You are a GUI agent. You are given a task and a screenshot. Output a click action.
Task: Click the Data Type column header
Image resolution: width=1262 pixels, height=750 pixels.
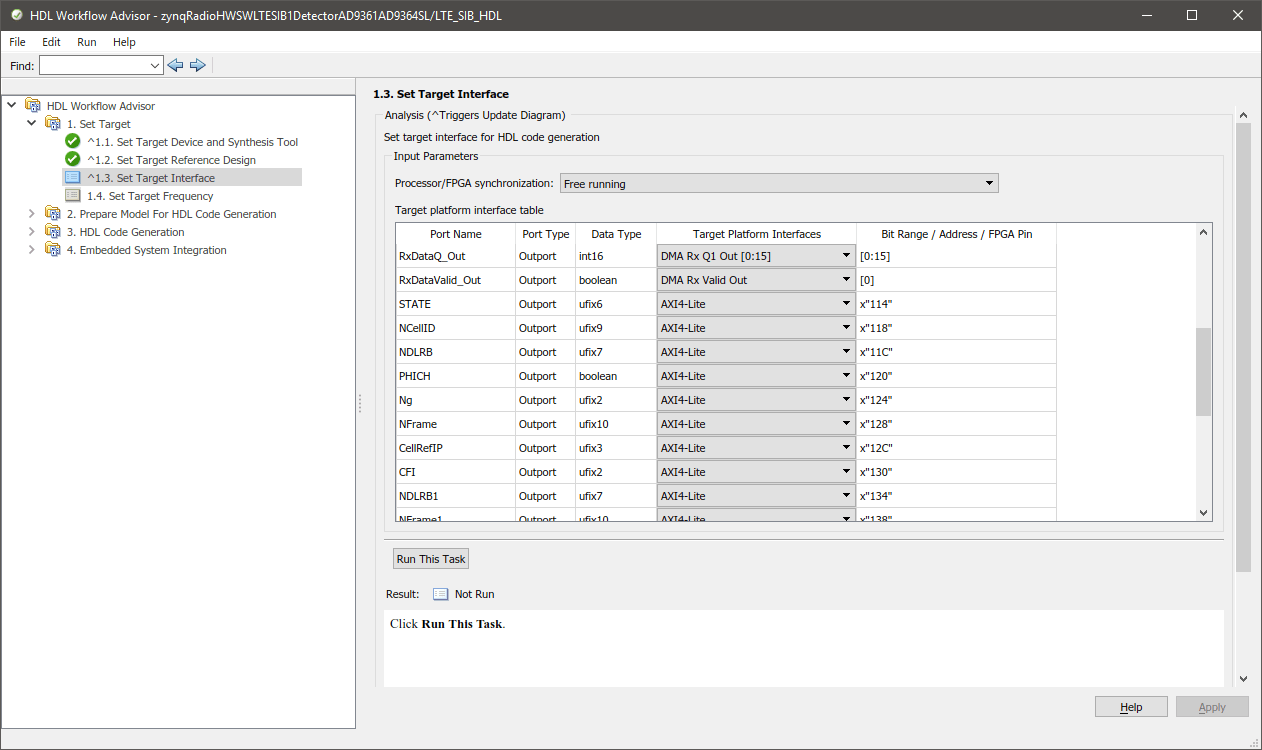tap(616, 234)
